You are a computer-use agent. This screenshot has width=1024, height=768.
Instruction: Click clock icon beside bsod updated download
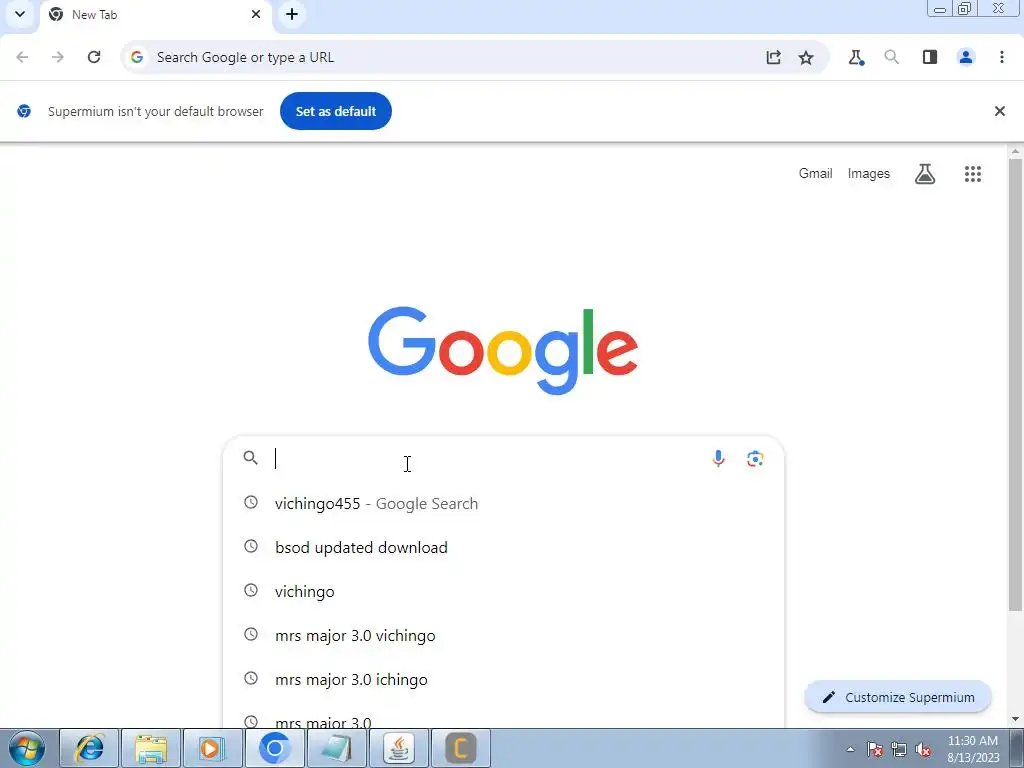pos(251,546)
